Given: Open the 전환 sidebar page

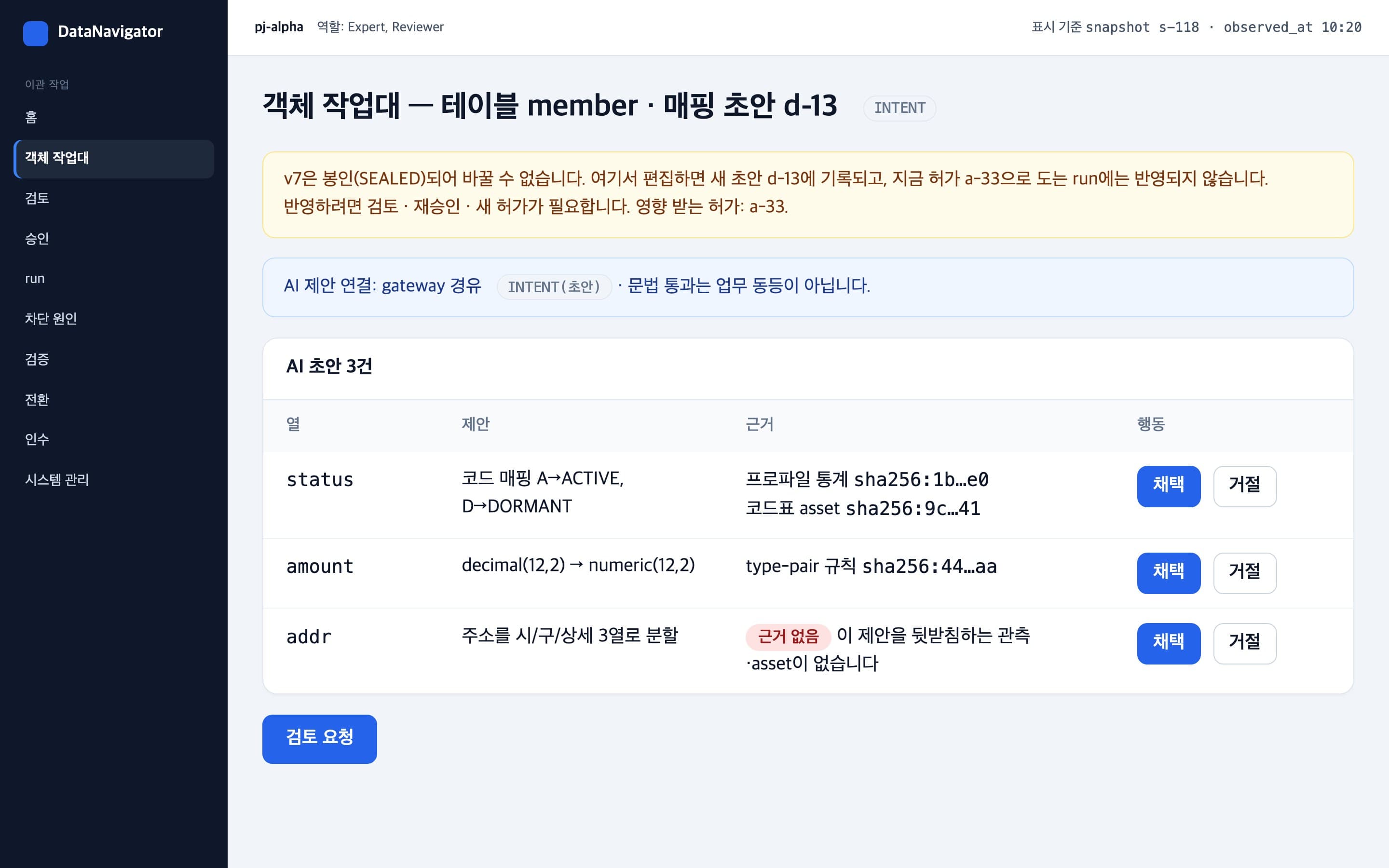Looking at the screenshot, I should pyautogui.click(x=114, y=400).
